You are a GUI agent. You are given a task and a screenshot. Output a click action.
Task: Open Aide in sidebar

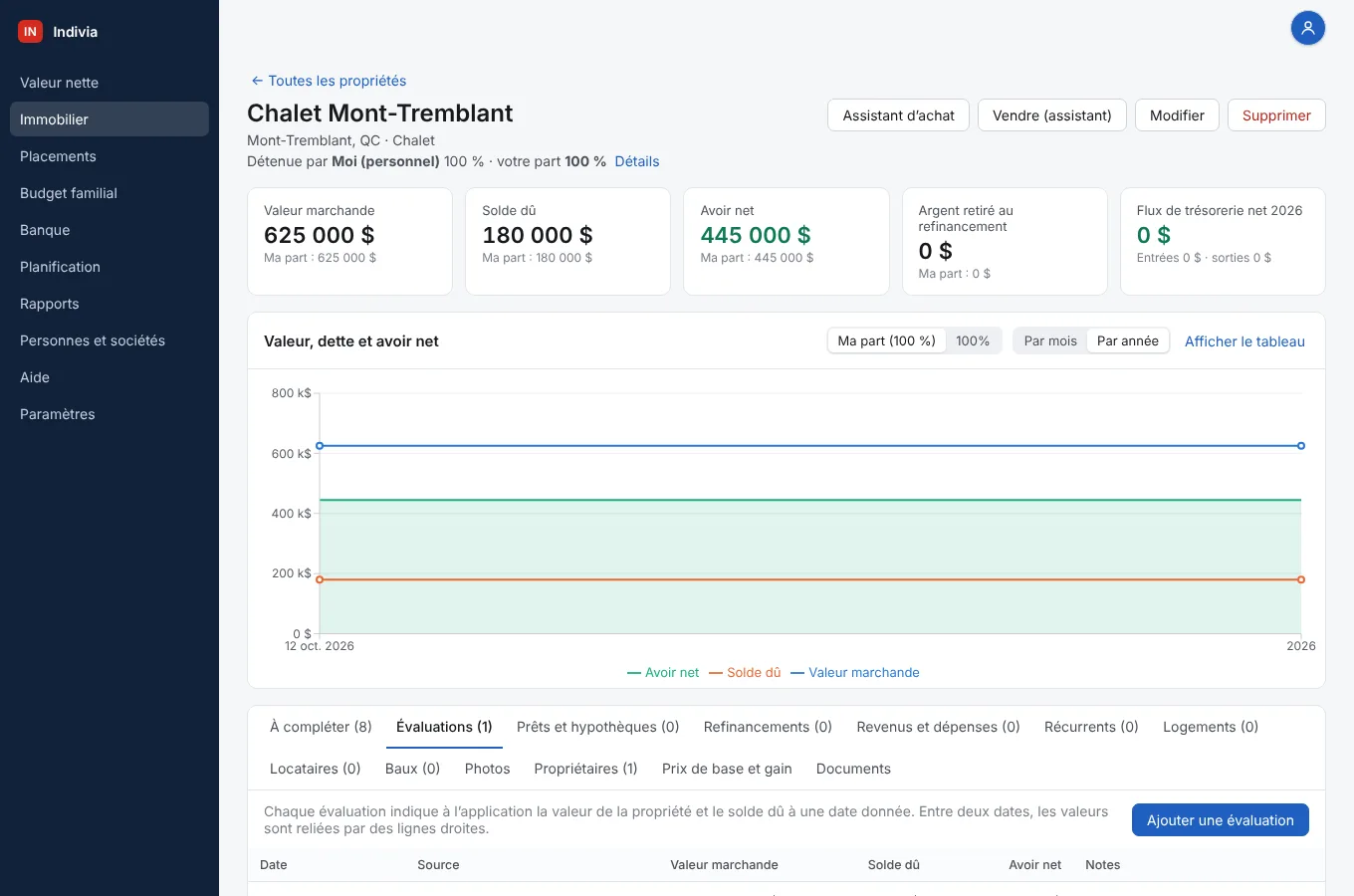110,377
